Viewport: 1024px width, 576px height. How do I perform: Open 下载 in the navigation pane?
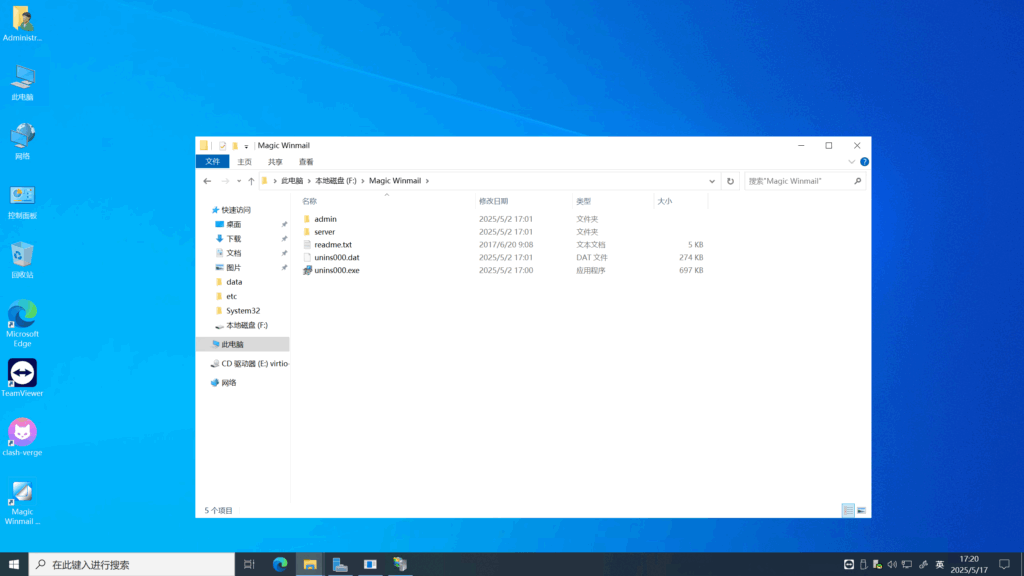pos(233,239)
